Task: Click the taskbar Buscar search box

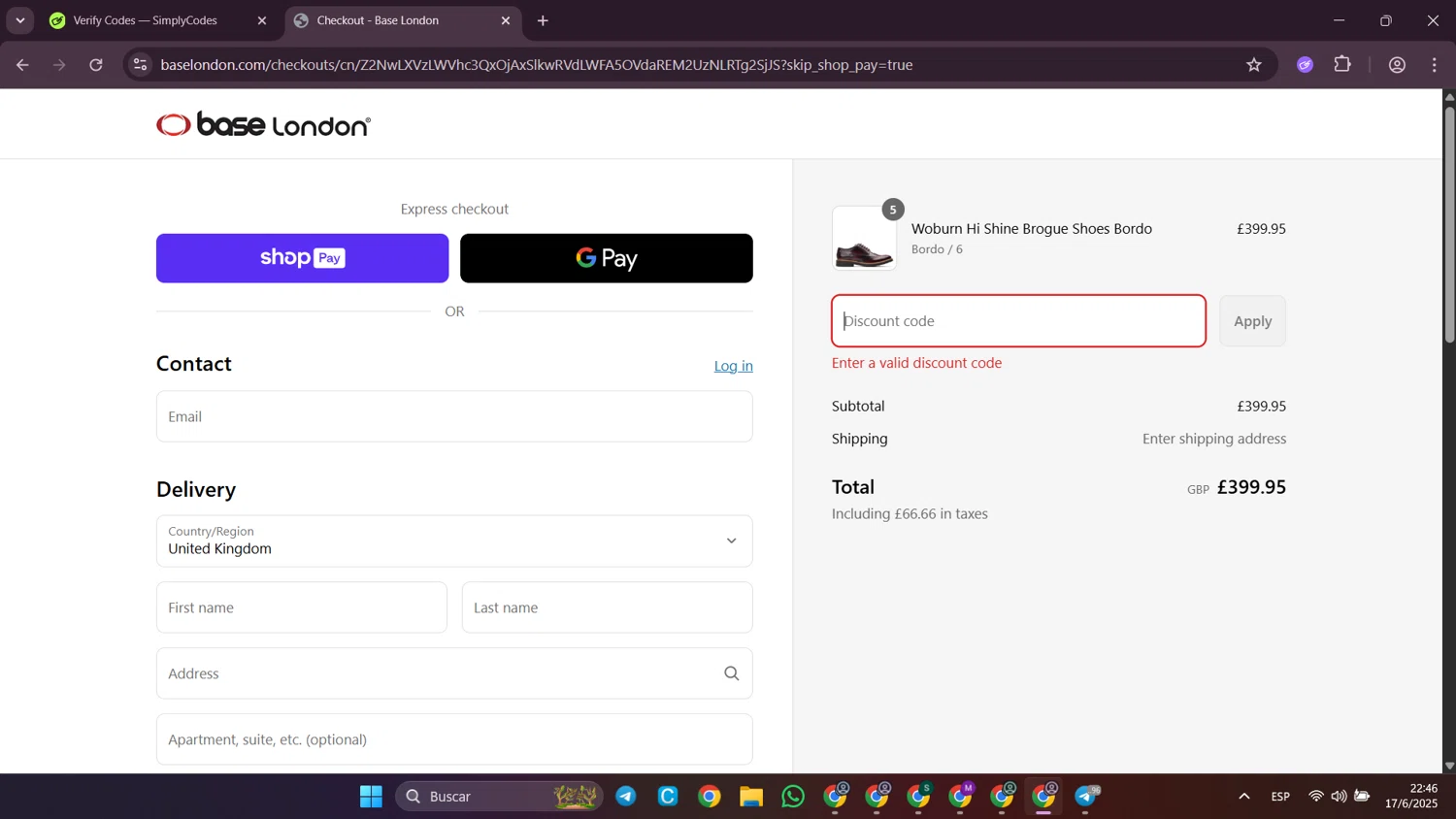Action: coord(499,797)
